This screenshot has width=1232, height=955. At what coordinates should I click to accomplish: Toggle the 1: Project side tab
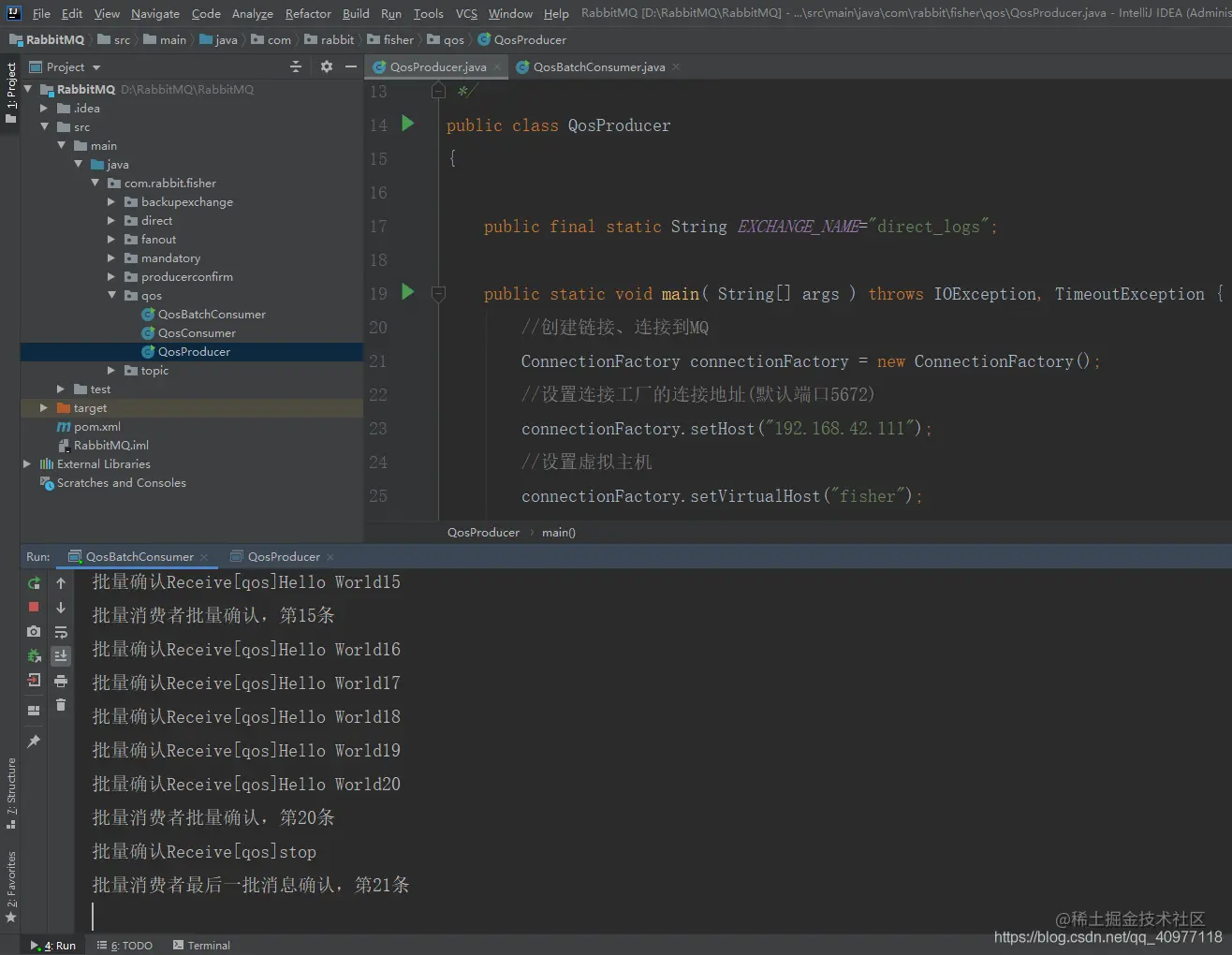tap(10, 94)
